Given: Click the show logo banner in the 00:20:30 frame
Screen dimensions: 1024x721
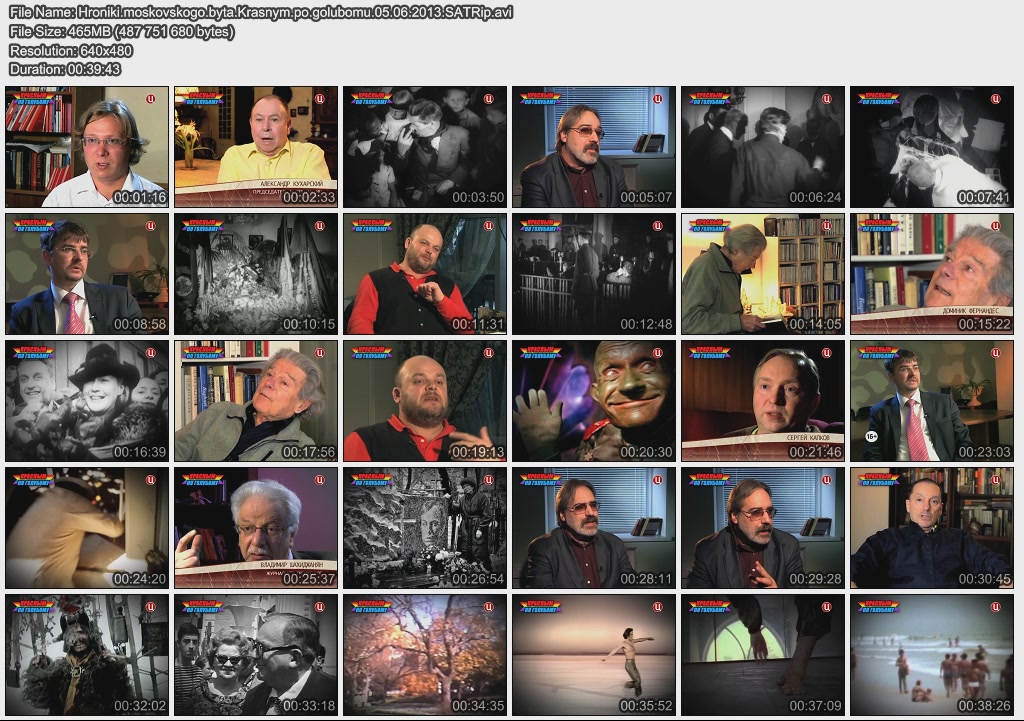Looking at the screenshot, I should pos(540,353).
